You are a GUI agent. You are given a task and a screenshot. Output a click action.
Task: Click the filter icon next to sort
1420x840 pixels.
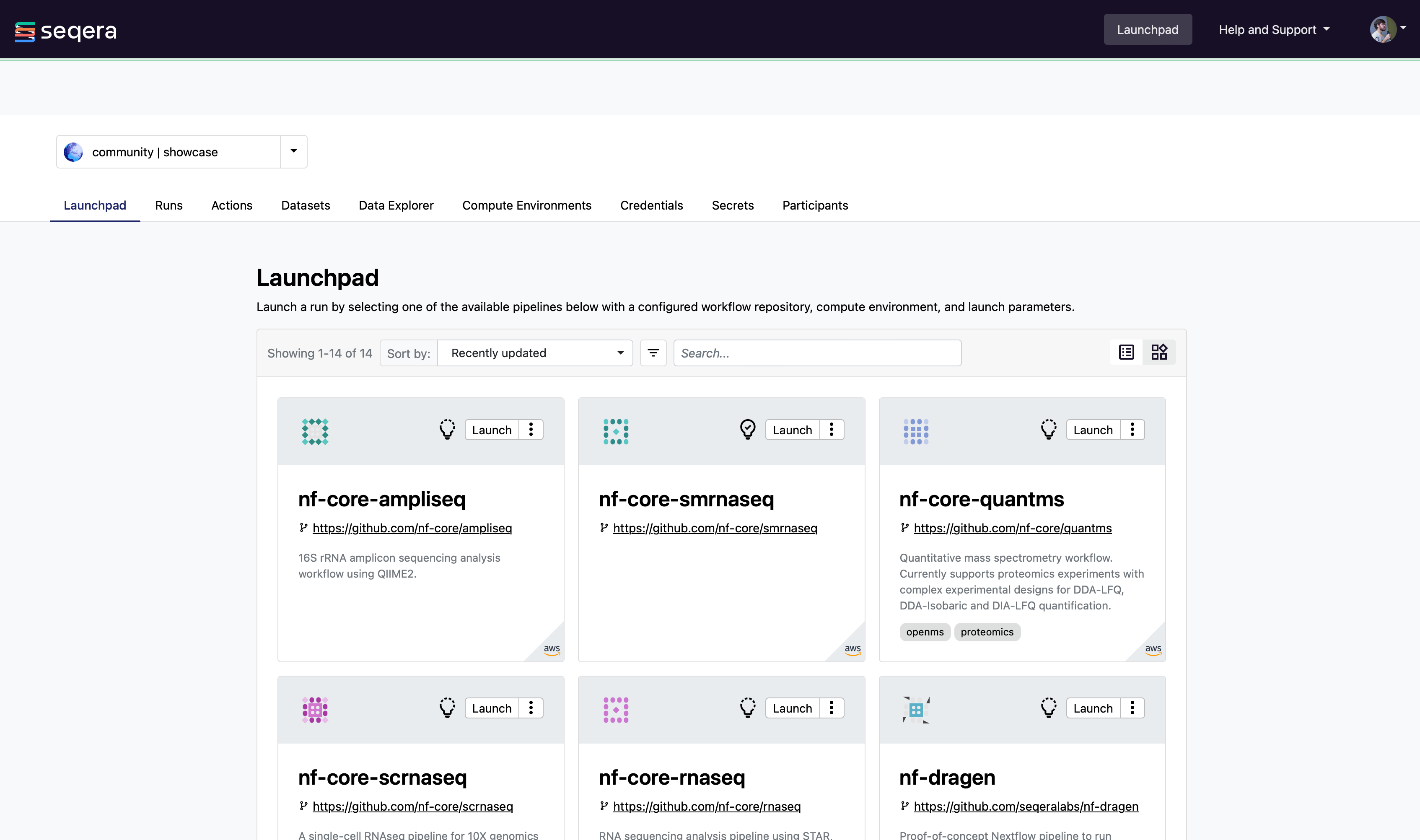(x=653, y=353)
